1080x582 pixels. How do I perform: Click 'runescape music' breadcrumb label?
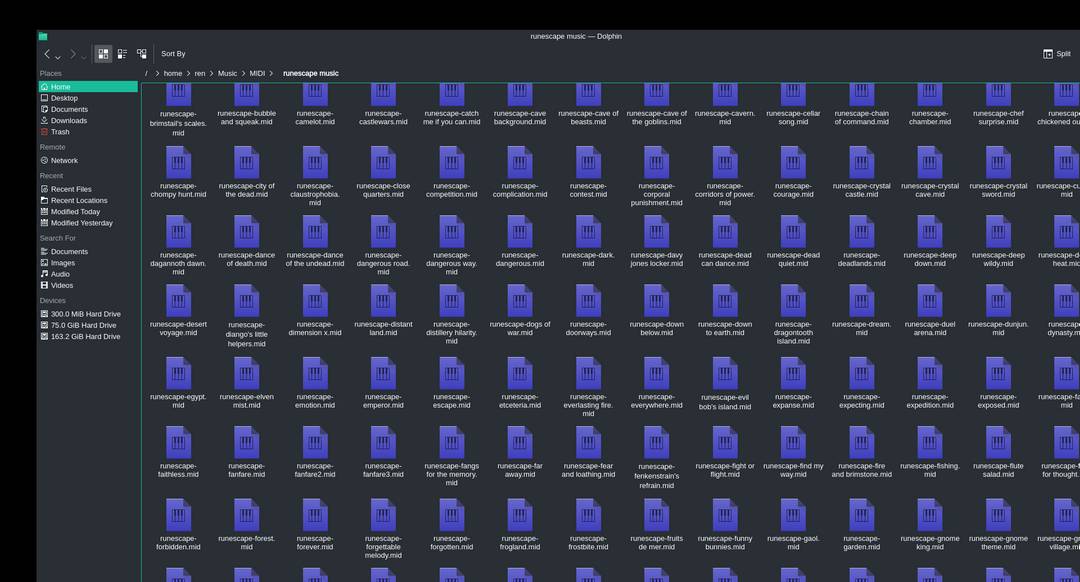point(311,73)
